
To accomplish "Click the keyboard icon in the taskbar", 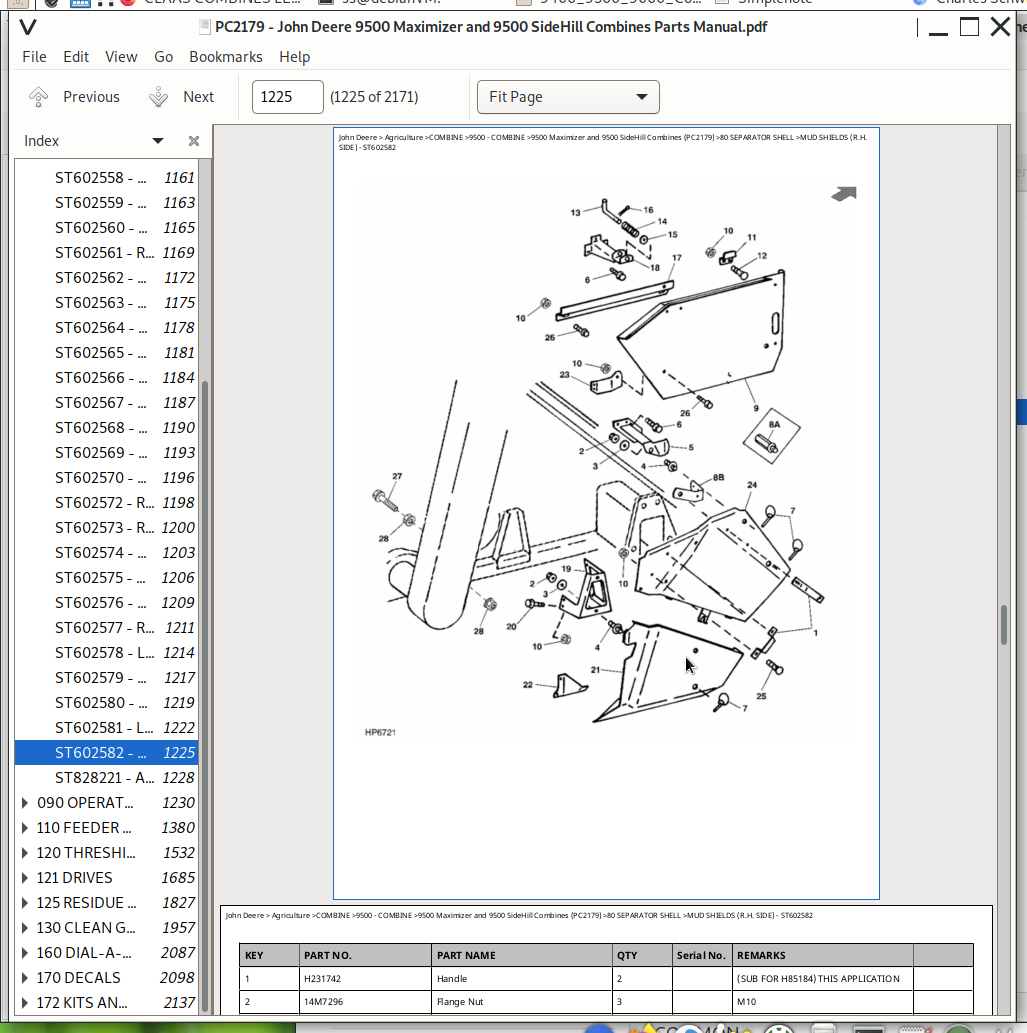I will [x=913, y=1028].
